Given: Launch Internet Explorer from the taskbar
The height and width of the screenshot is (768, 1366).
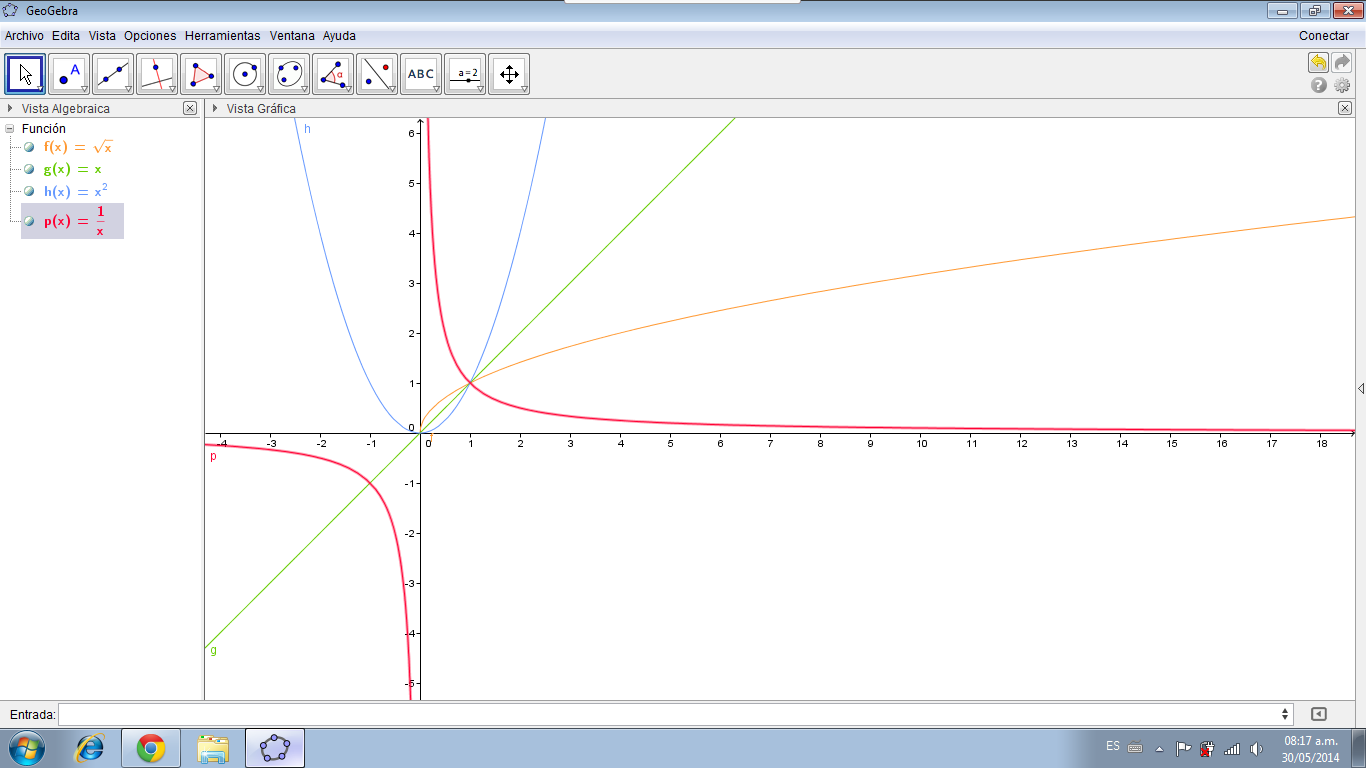Looking at the screenshot, I should 90,748.
